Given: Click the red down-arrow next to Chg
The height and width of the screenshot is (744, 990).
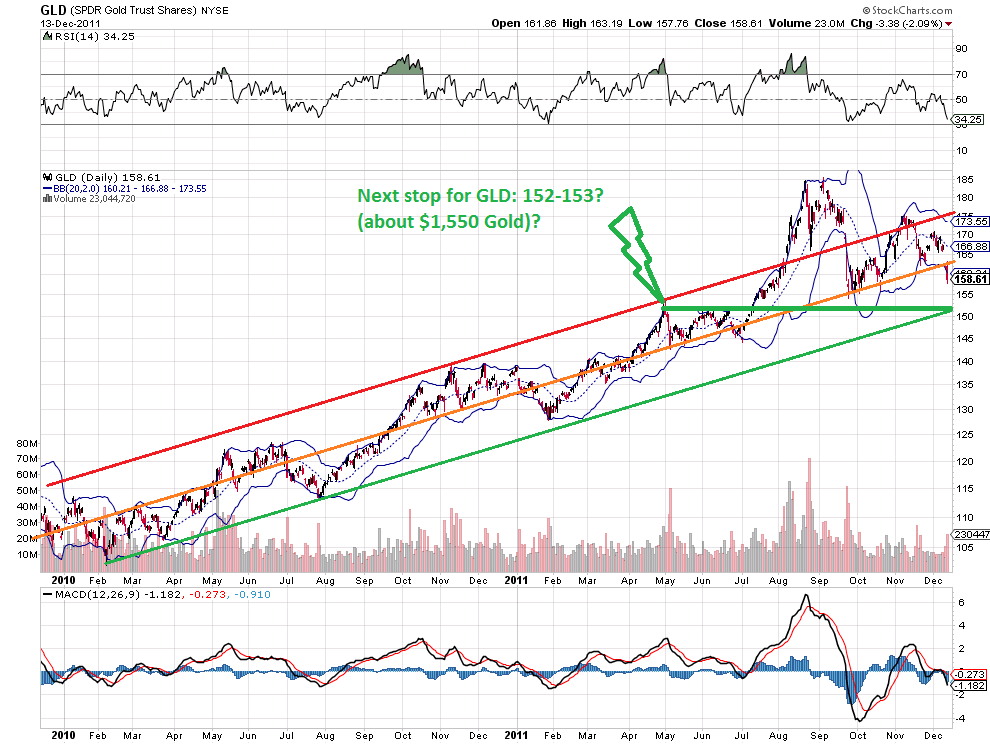Looking at the screenshot, I should (949, 23).
